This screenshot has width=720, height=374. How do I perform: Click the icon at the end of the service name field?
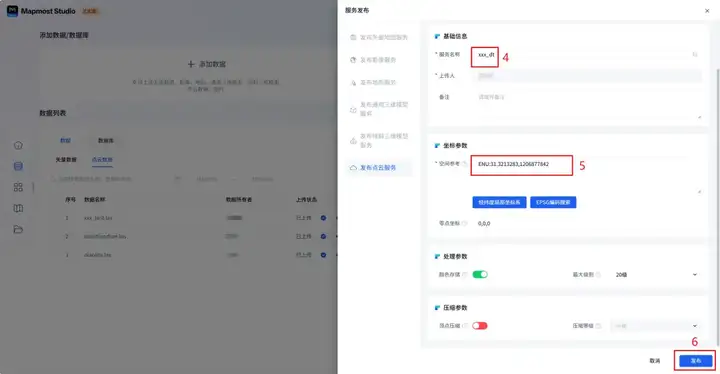pyautogui.click(x=695, y=55)
